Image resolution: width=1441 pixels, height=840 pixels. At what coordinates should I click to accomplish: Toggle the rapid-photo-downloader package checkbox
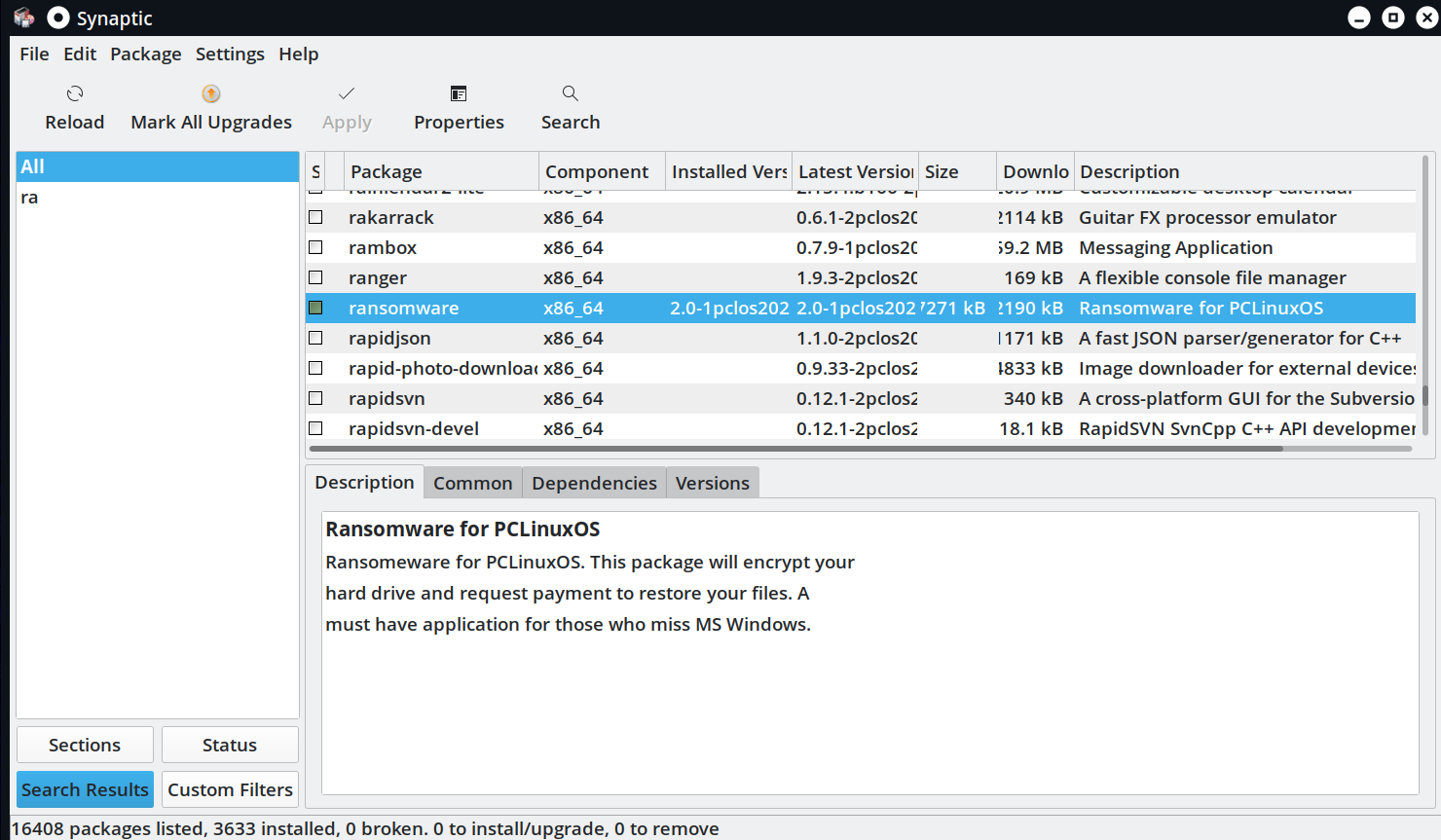(x=315, y=368)
